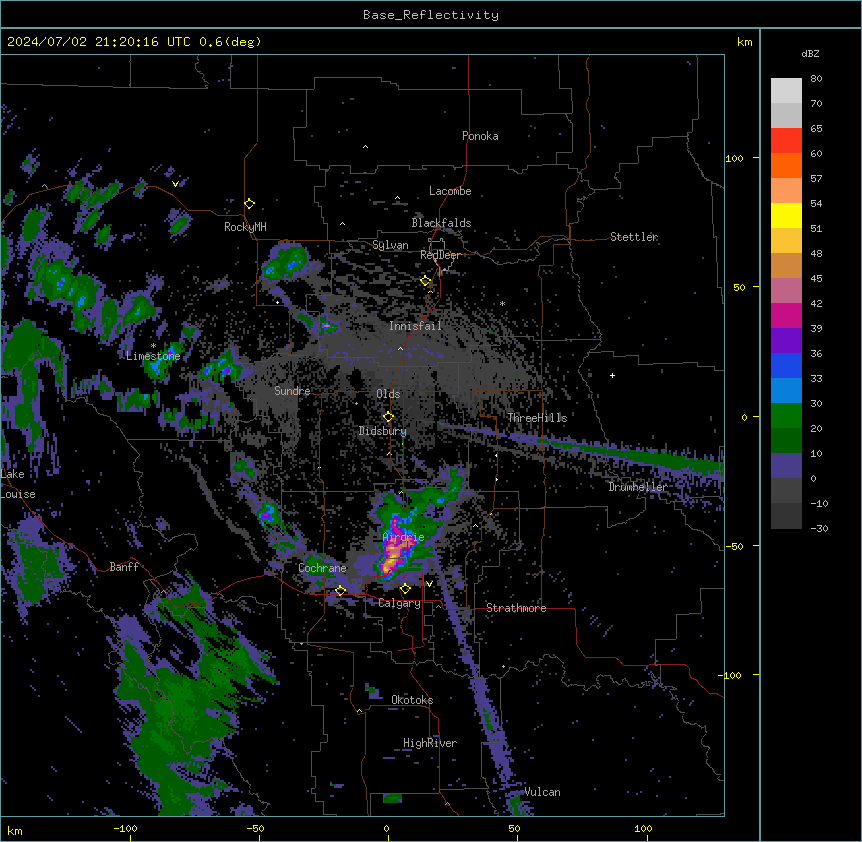The image size is (862, 842).
Task: Click the RedDeer city label
Action: tap(440, 255)
